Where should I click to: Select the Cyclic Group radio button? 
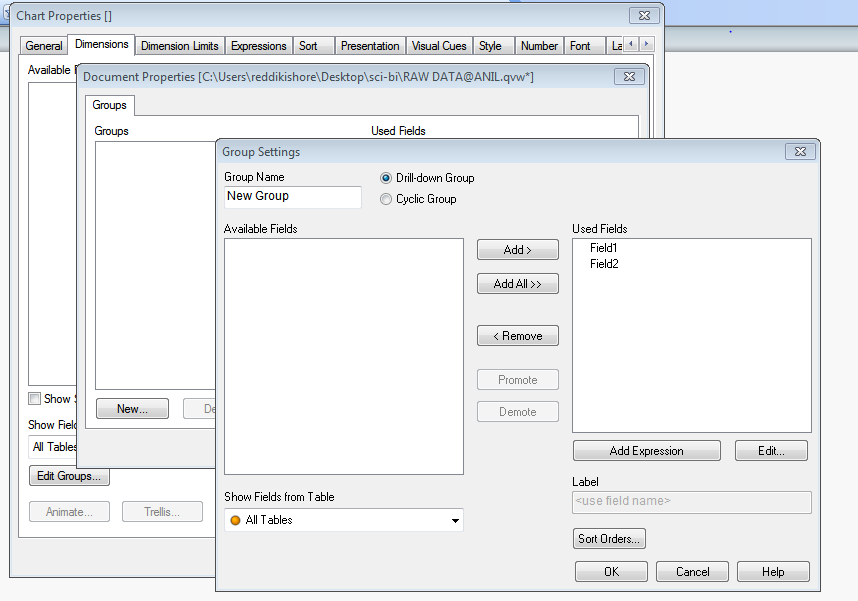coord(386,199)
